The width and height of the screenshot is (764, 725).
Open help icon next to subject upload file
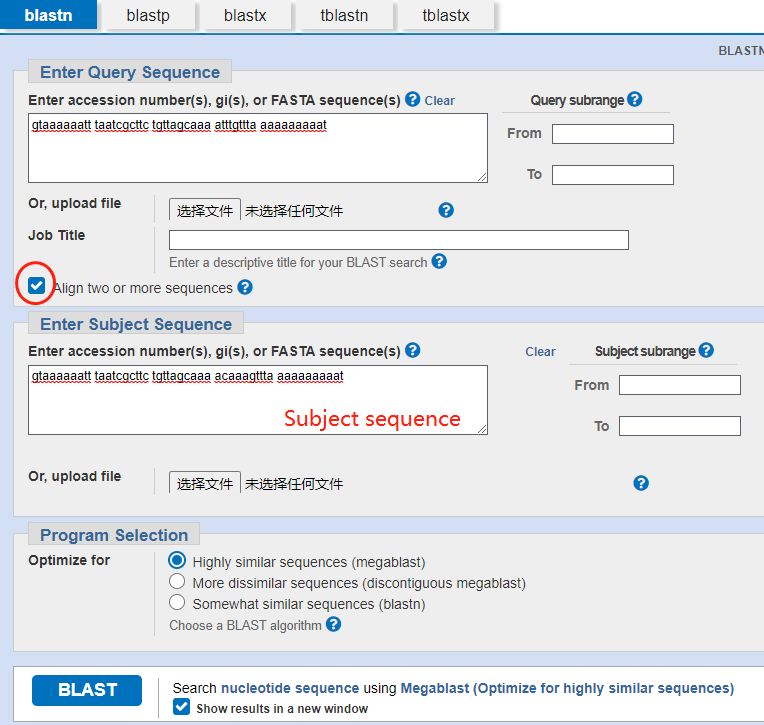coord(641,483)
